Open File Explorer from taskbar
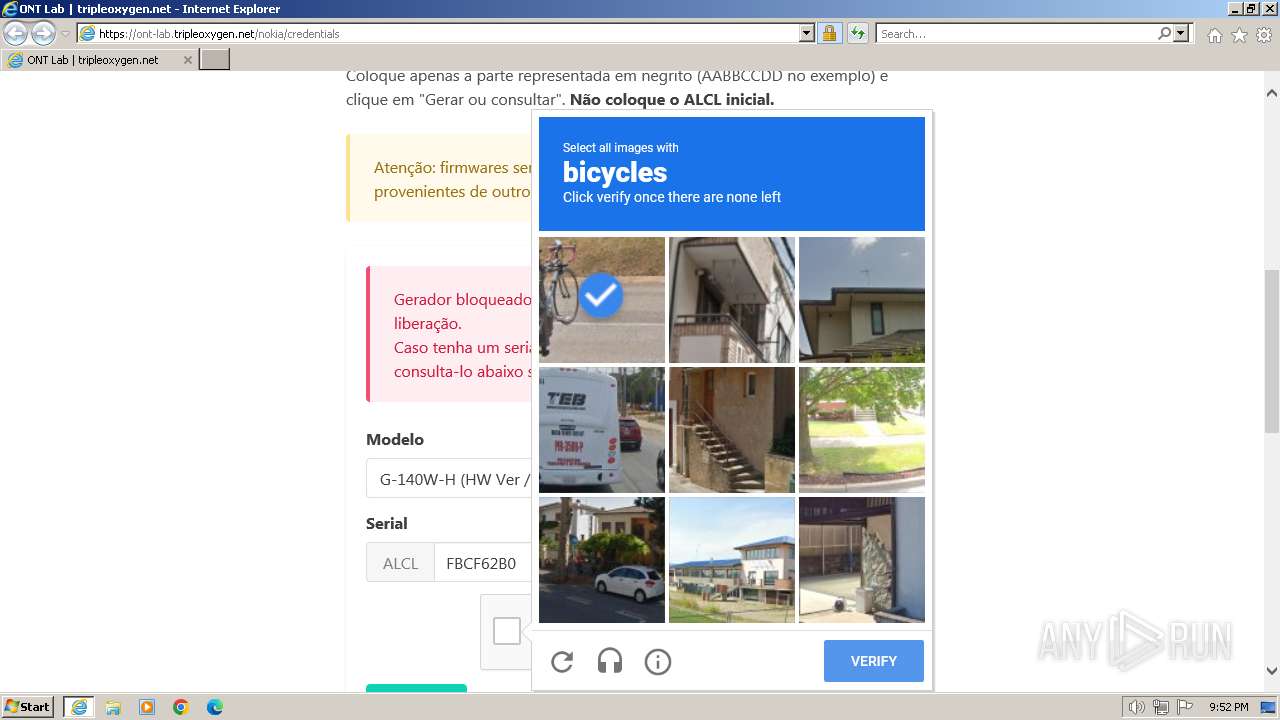Screen dimensions: 1280x720 [x=113, y=707]
